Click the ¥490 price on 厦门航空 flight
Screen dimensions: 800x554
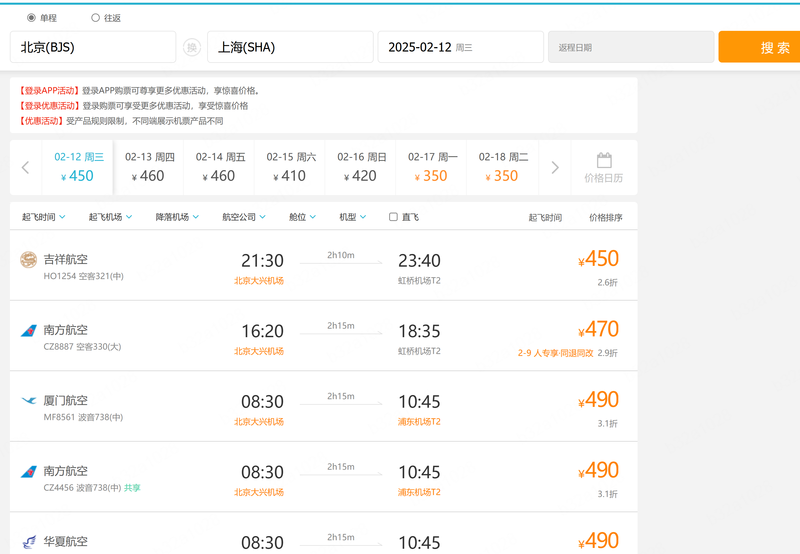click(x=598, y=400)
